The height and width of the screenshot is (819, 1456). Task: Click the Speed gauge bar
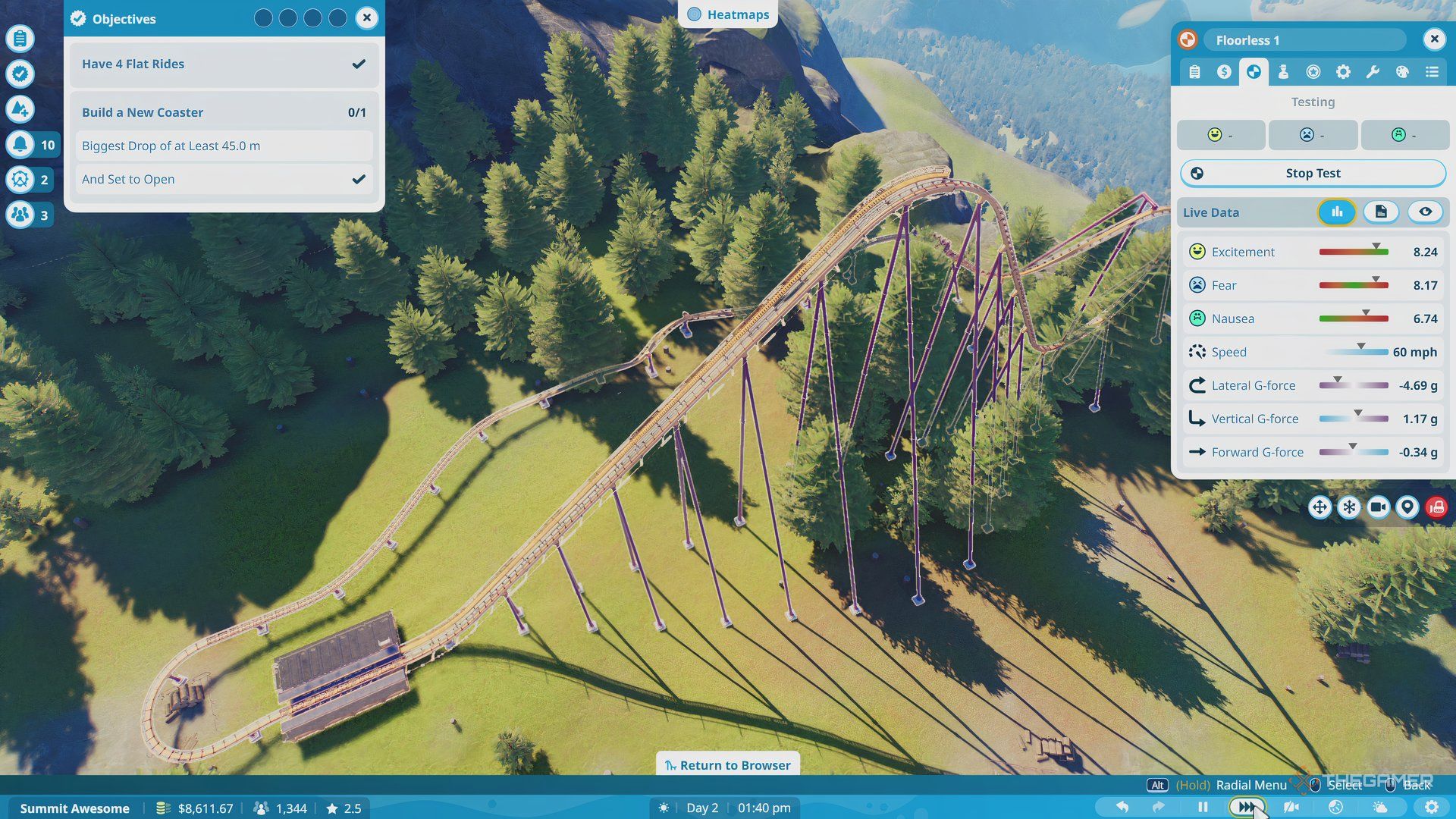coord(1354,352)
